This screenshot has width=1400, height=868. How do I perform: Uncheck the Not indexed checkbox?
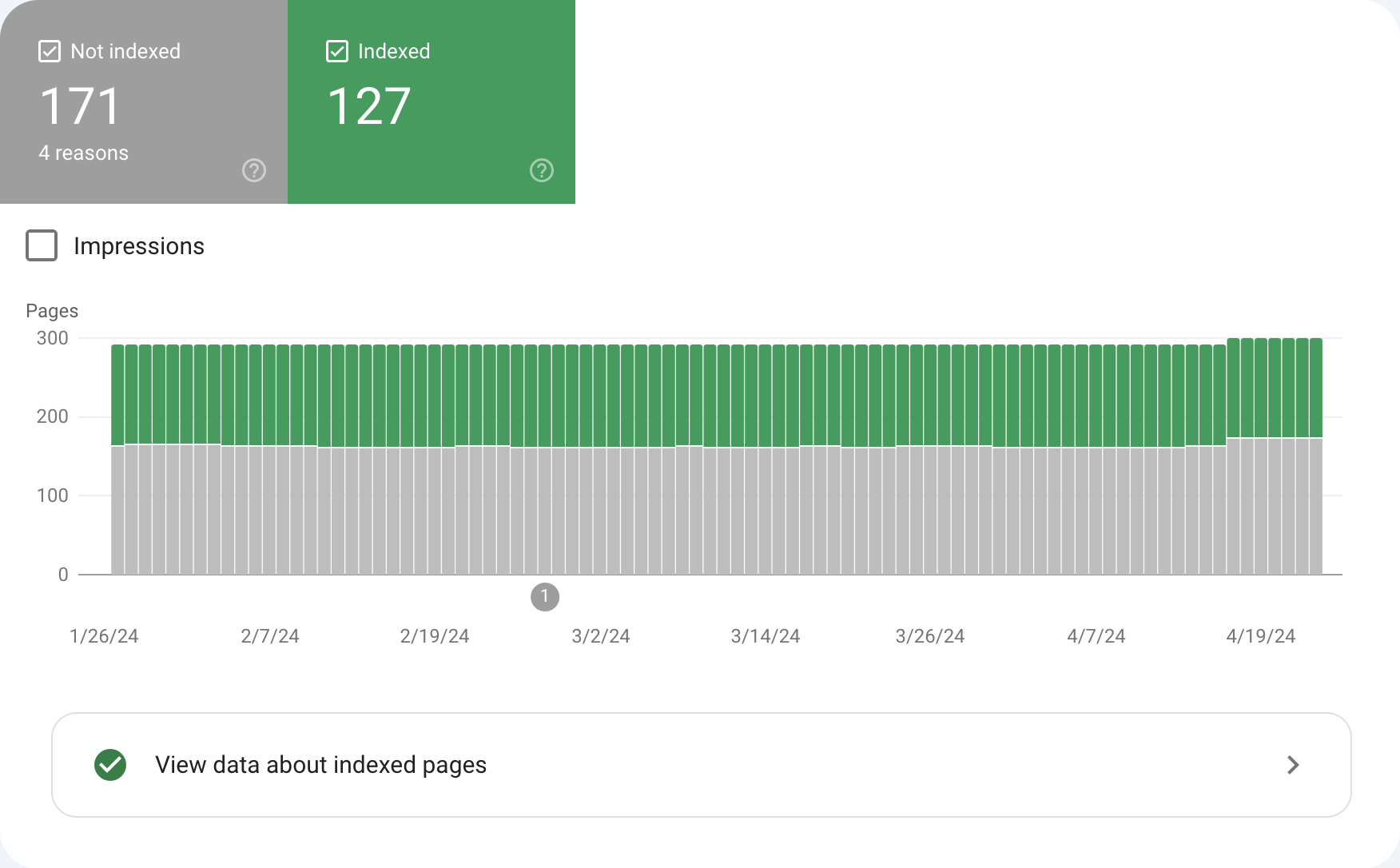click(x=50, y=51)
